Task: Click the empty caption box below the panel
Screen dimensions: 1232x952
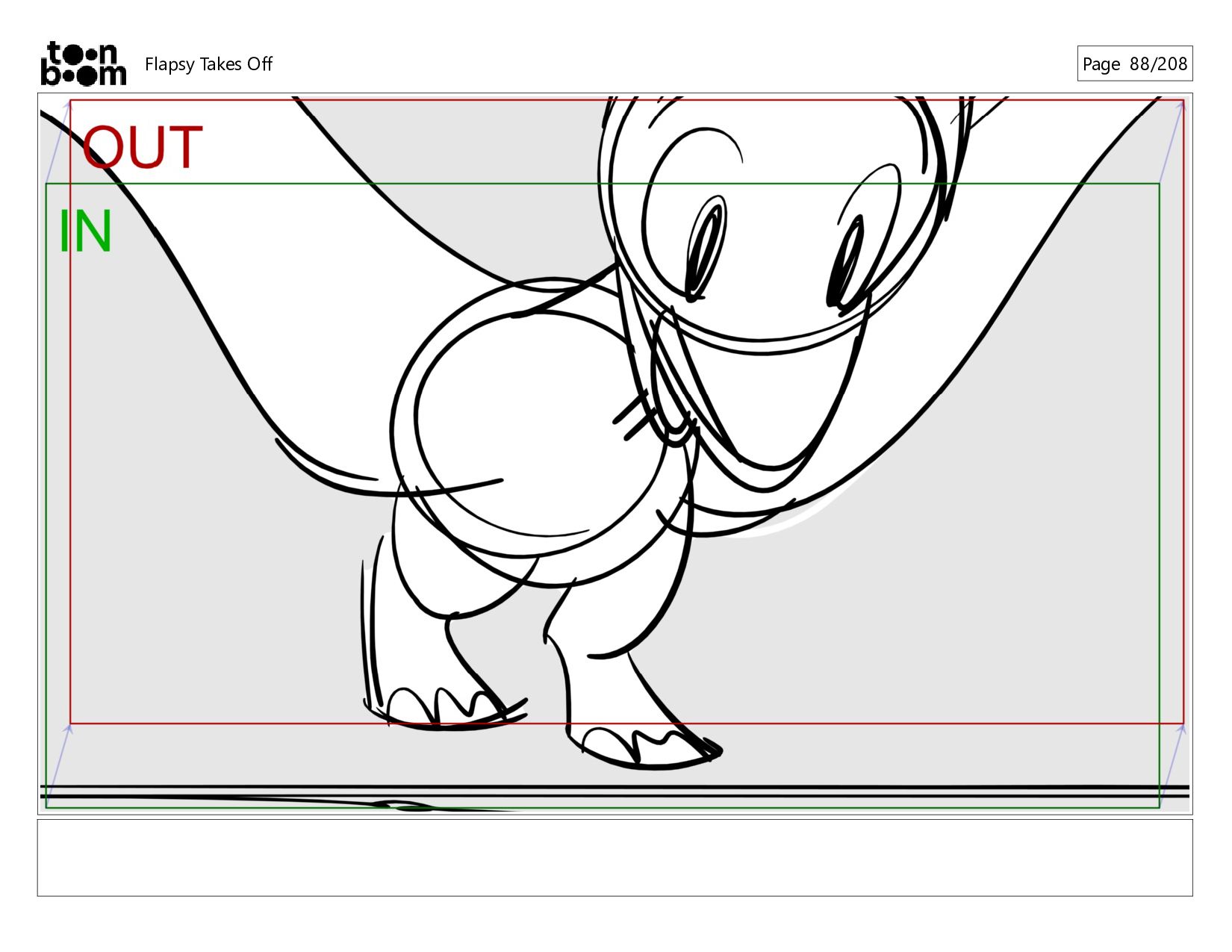Action: [615, 857]
